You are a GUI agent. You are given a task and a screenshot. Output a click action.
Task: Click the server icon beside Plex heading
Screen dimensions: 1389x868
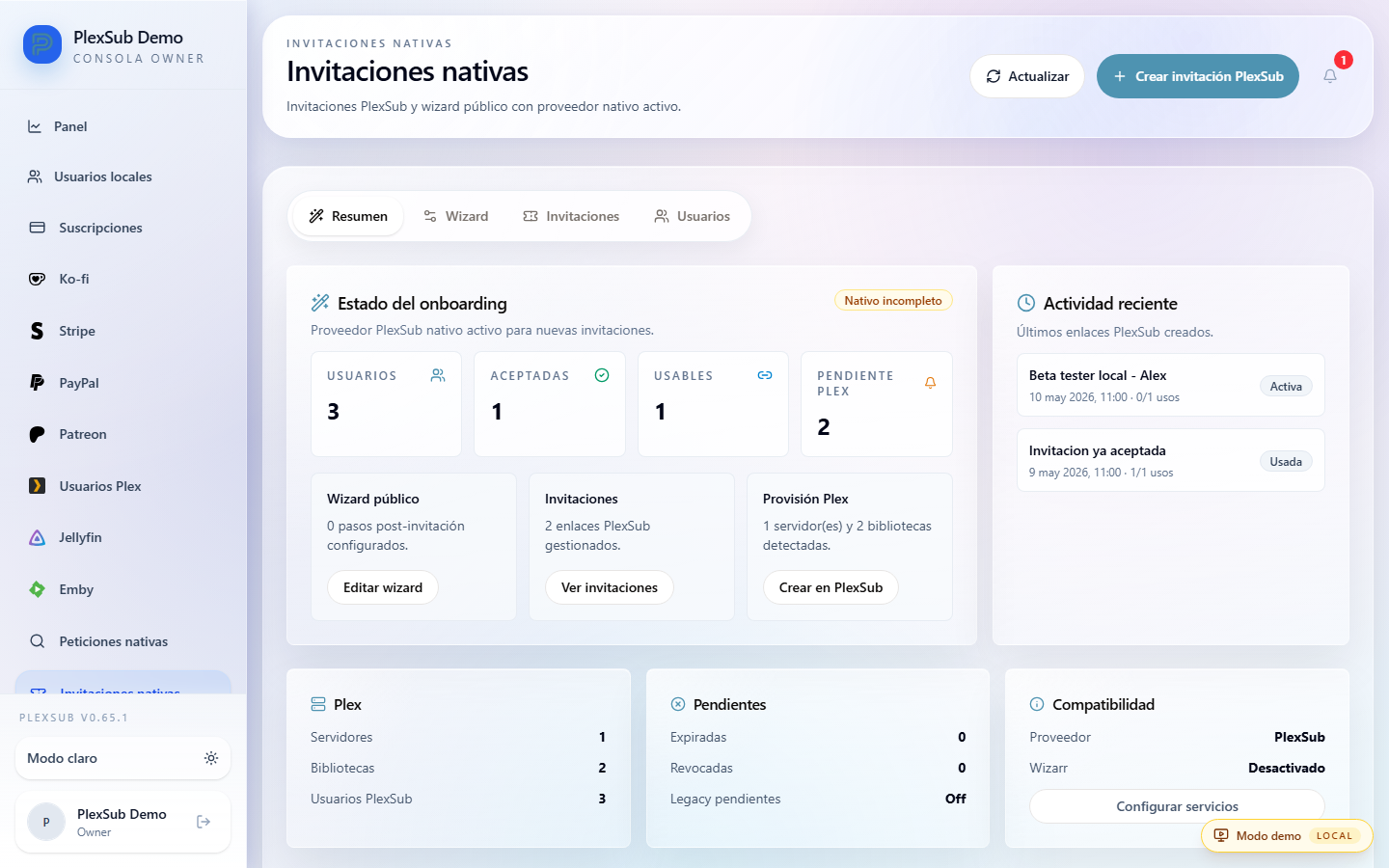[x=318, y=704]
